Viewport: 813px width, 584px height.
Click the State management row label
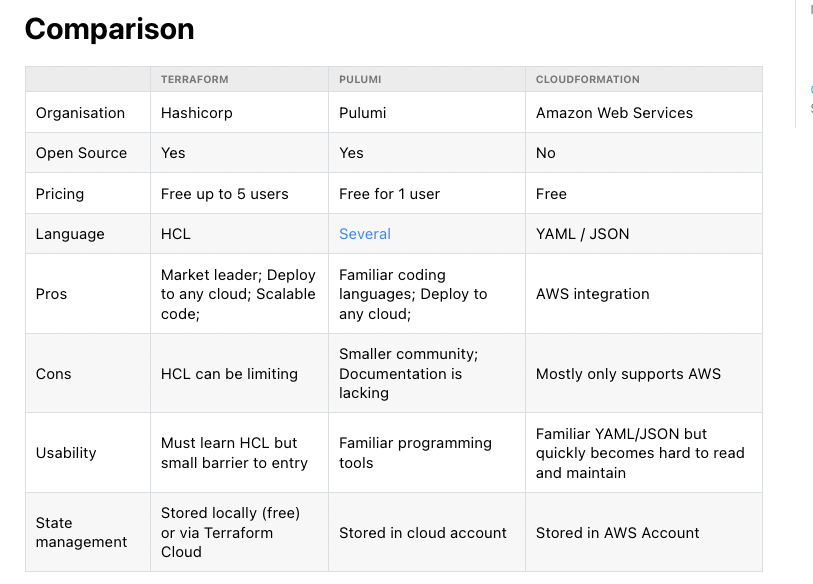[81, 532]
